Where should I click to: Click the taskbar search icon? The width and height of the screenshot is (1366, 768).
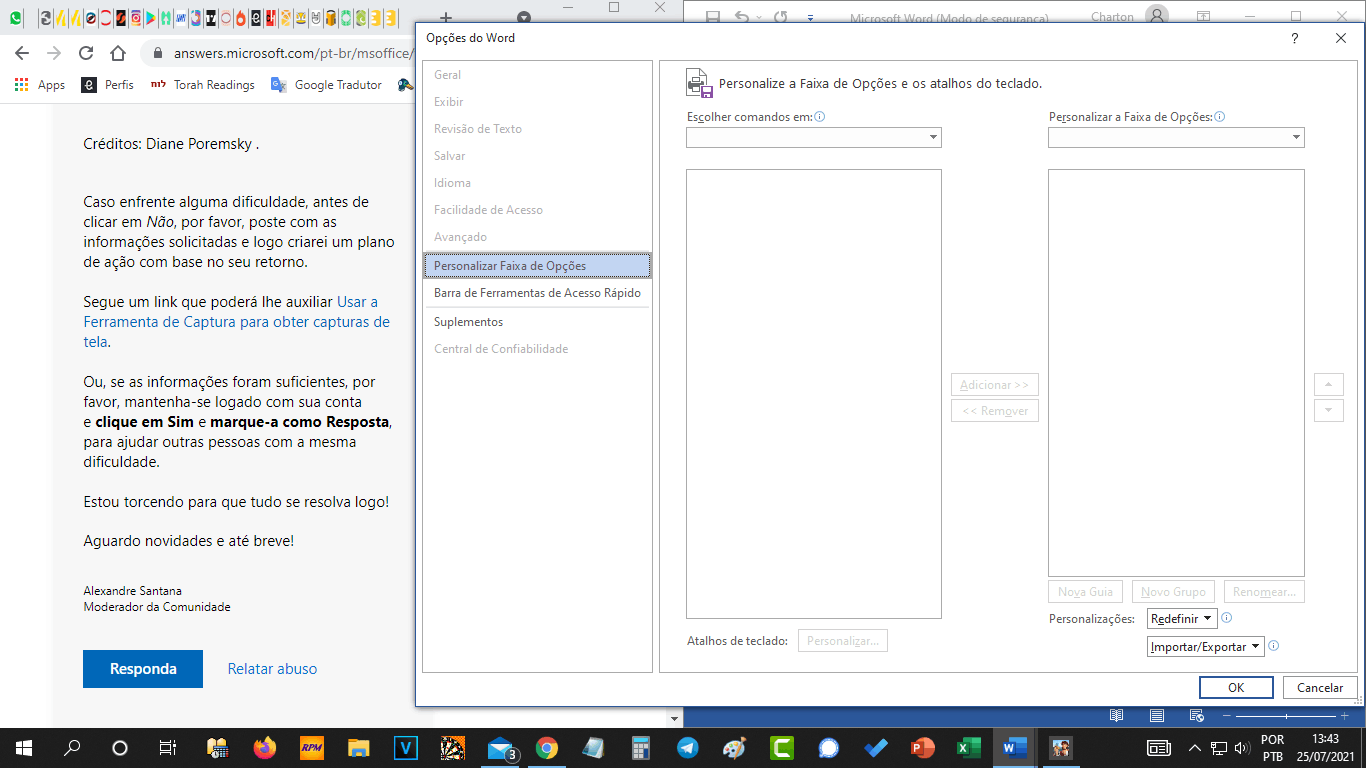pyautogui.click(x=72, y=748)
